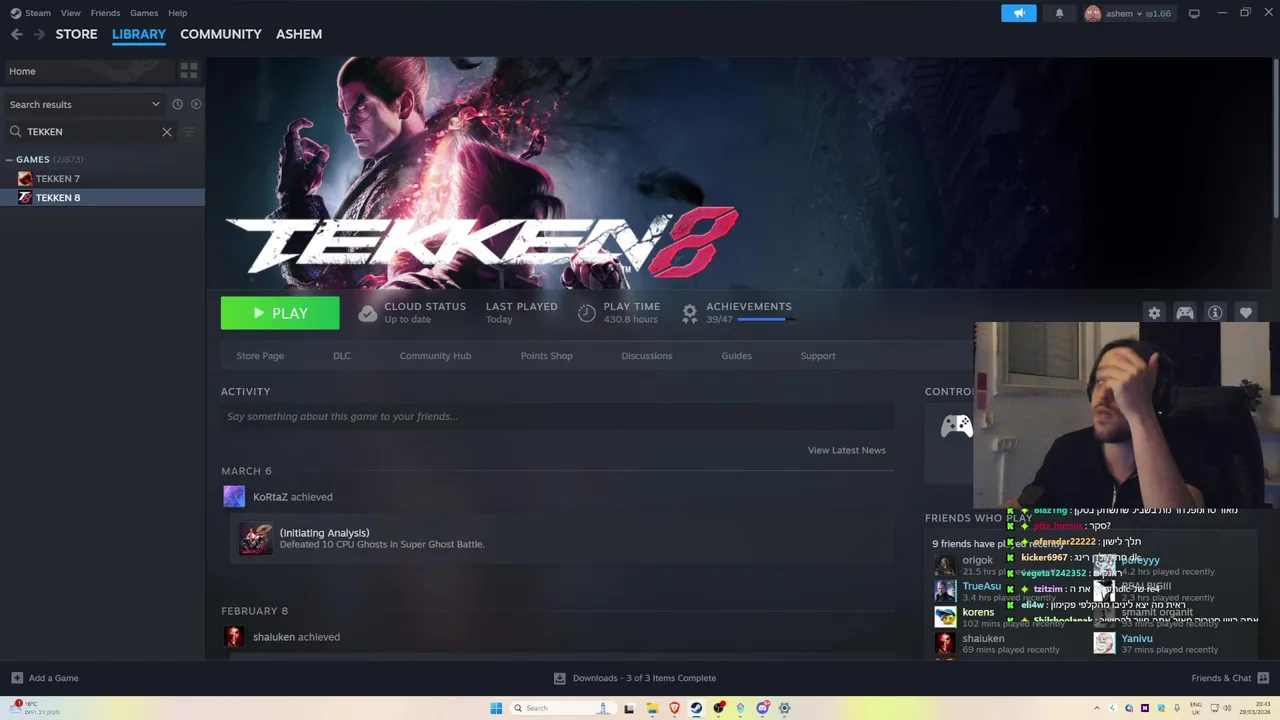Open the ASHEM profile tab
Screen dimensions: 1280x720
point(299,34)
